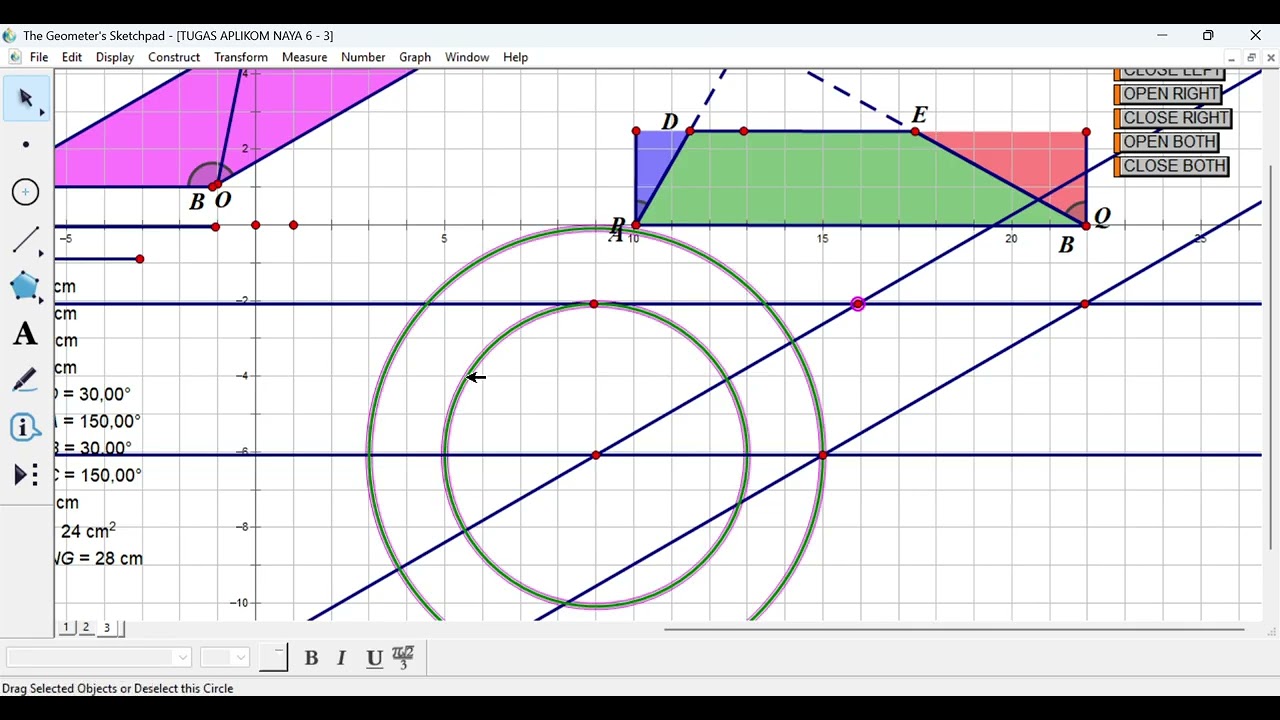Switch to page tab 1

(x=66, y=627)
